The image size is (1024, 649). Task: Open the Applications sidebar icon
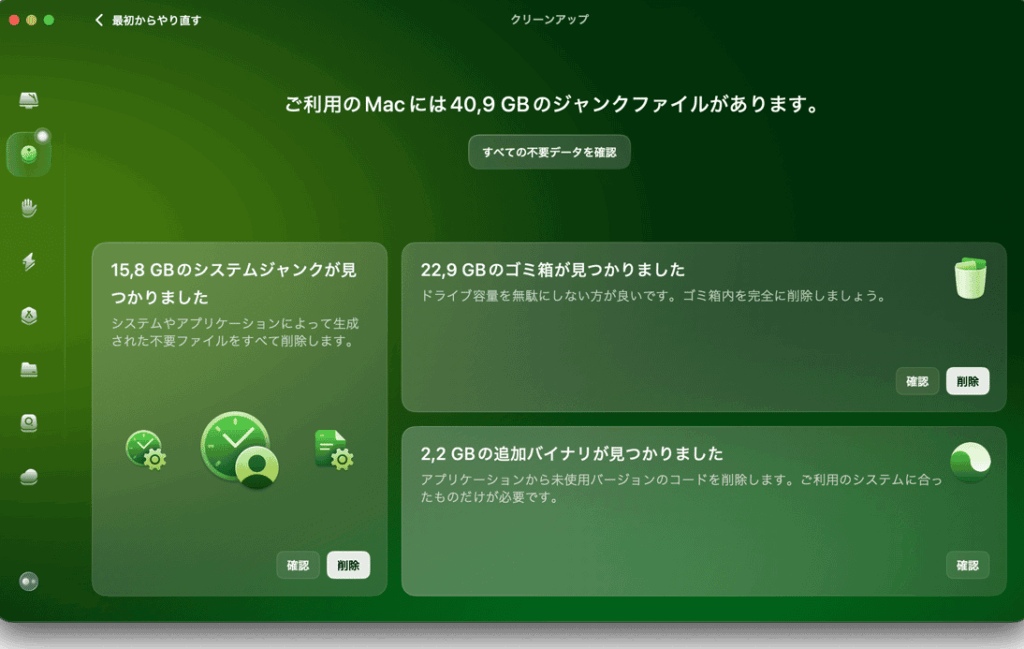click(29, 316)
